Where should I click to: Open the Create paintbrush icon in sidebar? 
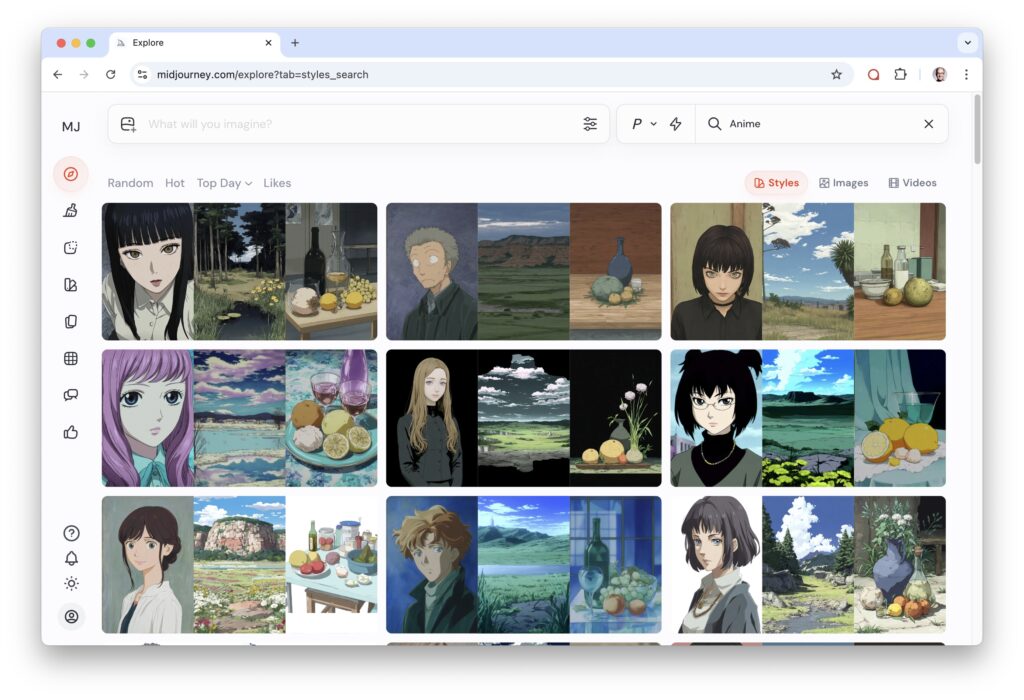coord(70,210)
